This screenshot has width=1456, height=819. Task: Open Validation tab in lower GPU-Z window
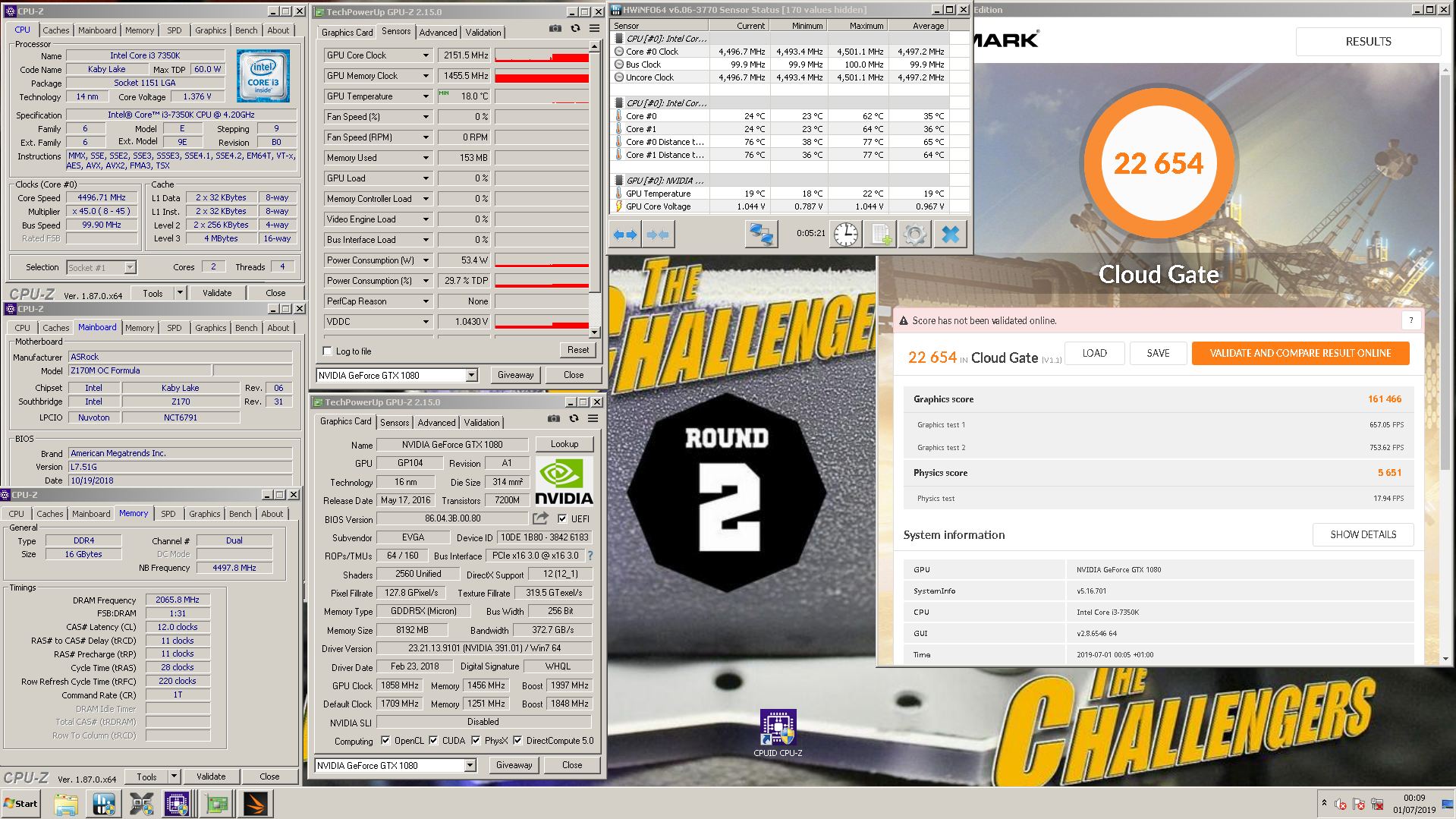pyautogui.click(x=482, y=423)
